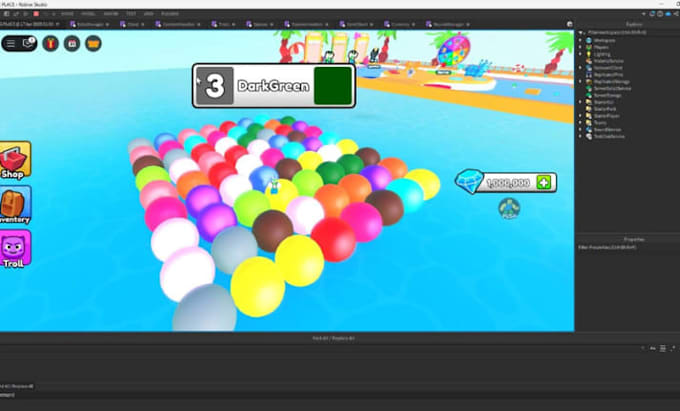Select StarterGui folder icon in Explorer
Screen dimensions: 680x411
pyautogui.click(x=589, y=102)
